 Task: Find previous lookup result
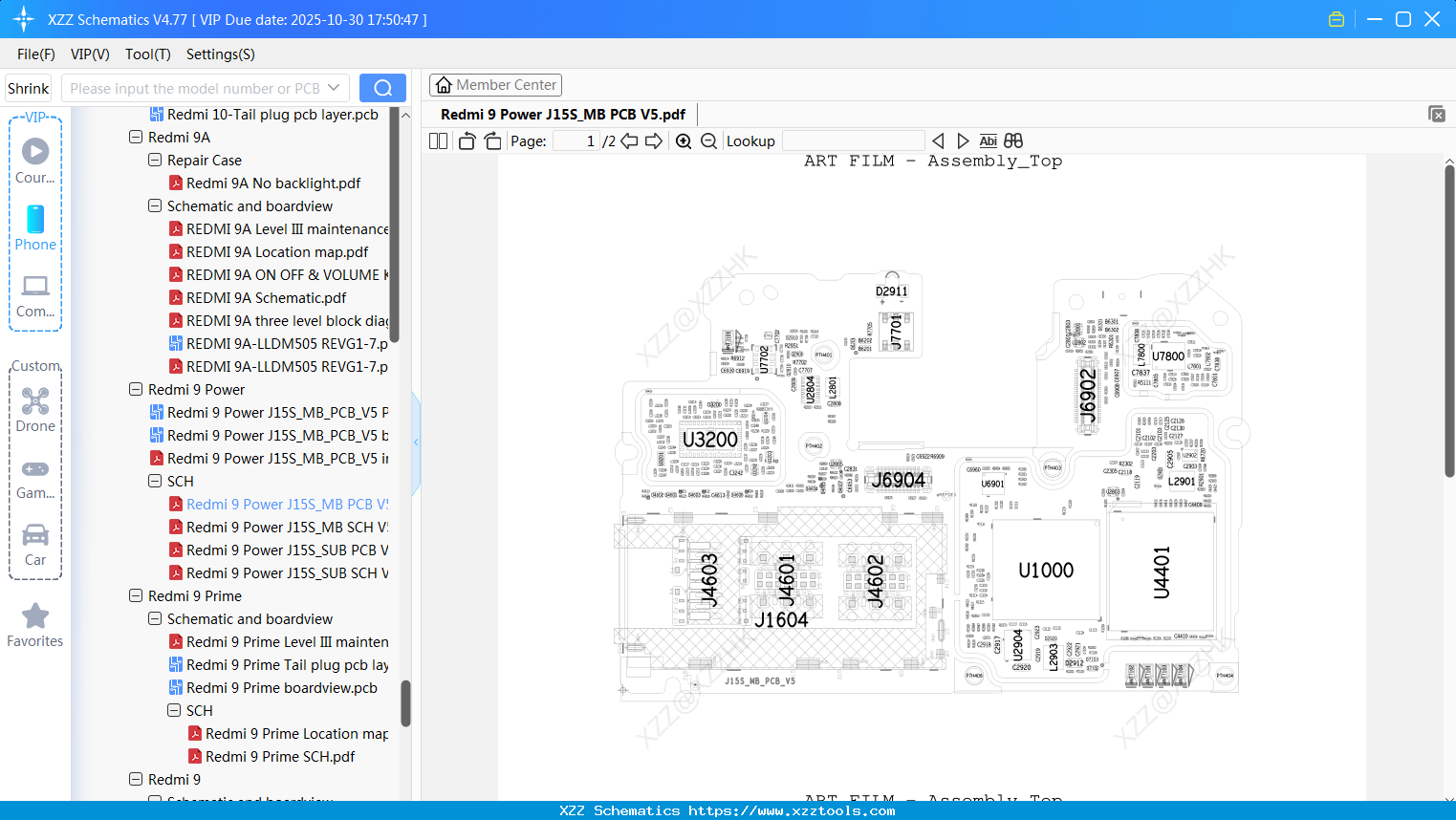(x=938, y=141)
